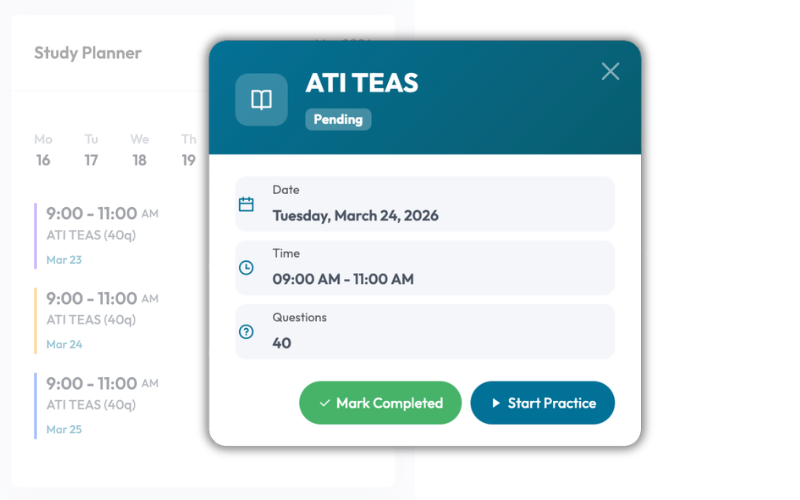Image resolution: width=800 pixels, height=500 pixels.
Task: Click the Time field label
Action: point(286,254)
